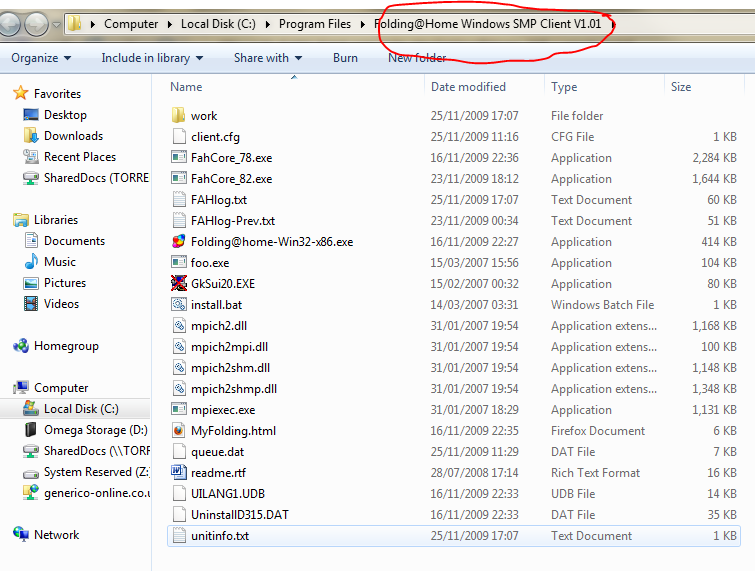Viewport: 755px width, 571px height.
Task: Open the Share with menu
Action: (x=268, y=58)
